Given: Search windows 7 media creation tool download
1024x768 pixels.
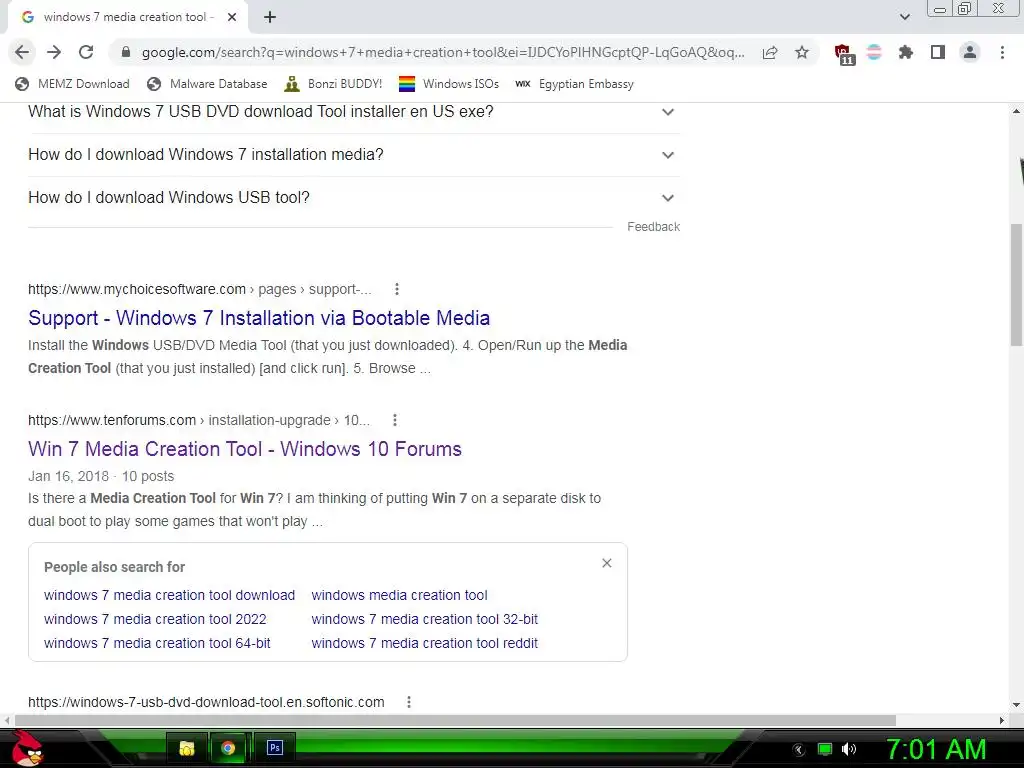Looking at the screenshot, I should tap(169, 595).
